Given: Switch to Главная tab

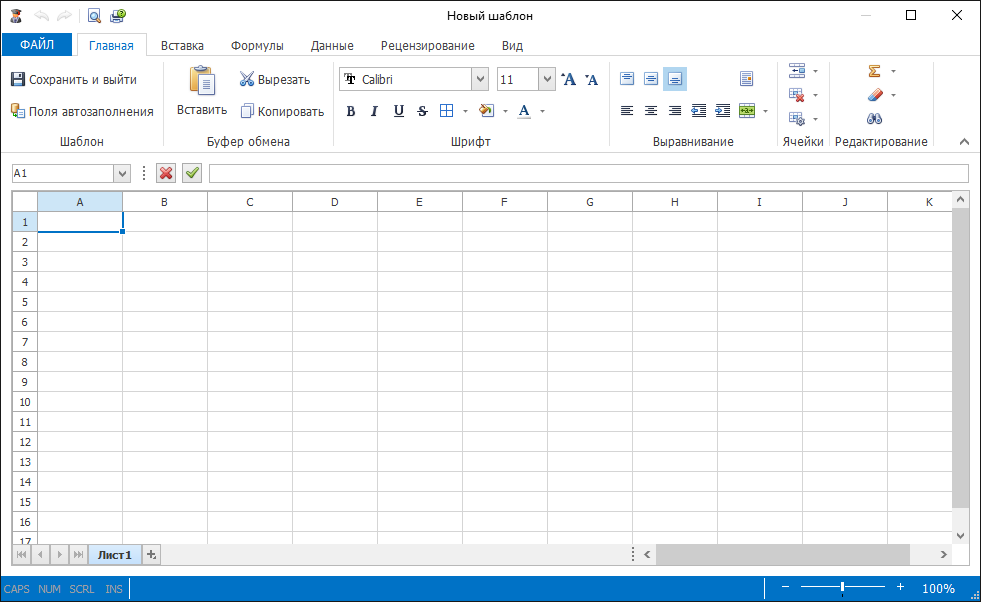Looking at the screenshot, I should 111,45.
